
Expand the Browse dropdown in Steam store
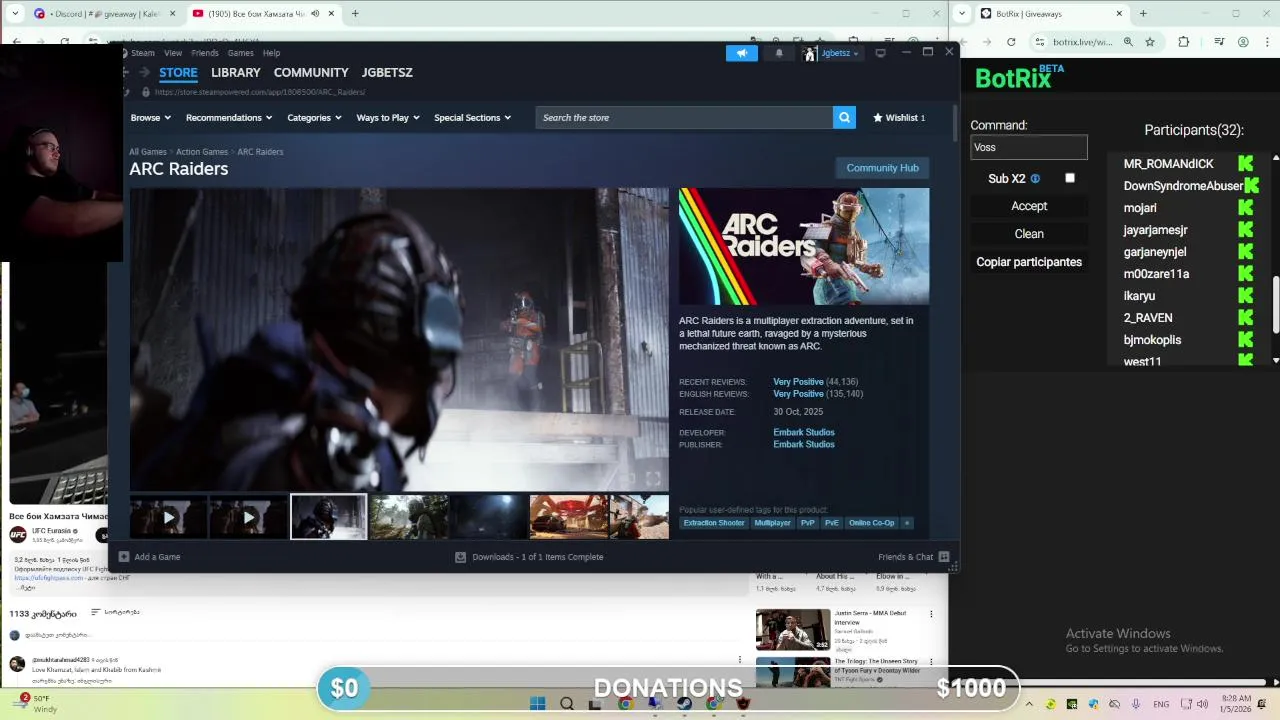pos(151,118)
